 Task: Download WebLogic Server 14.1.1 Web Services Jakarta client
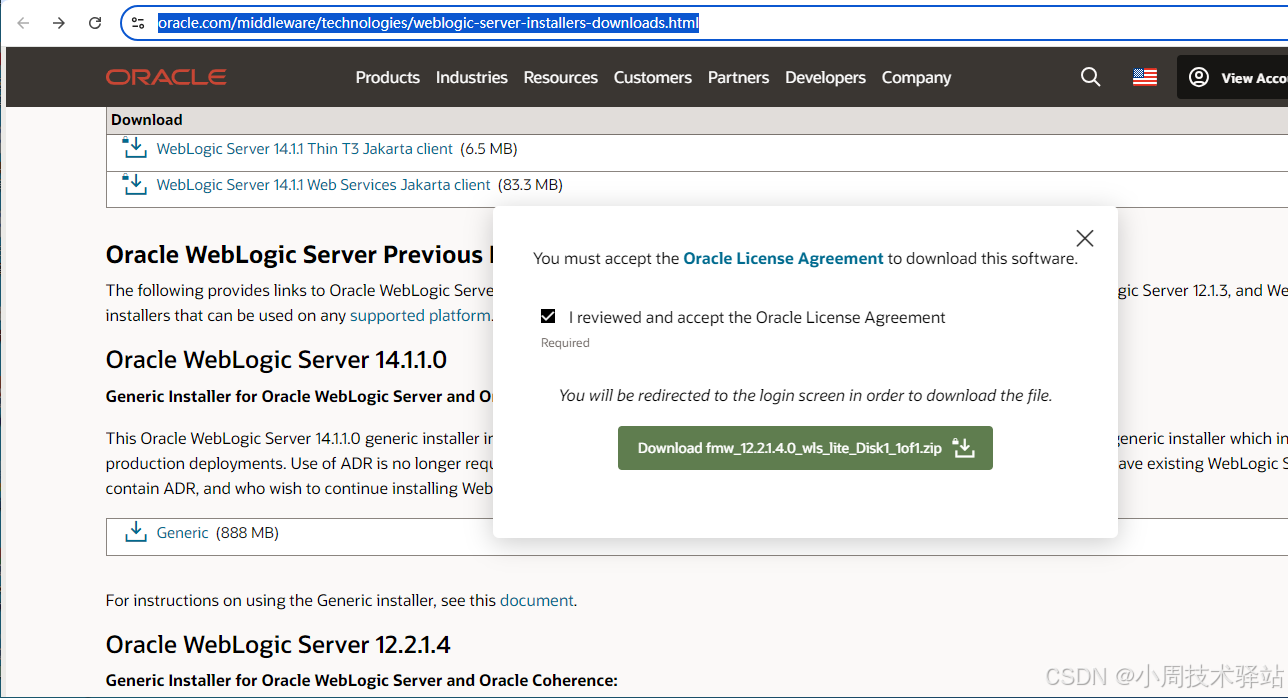click(324, 185)
